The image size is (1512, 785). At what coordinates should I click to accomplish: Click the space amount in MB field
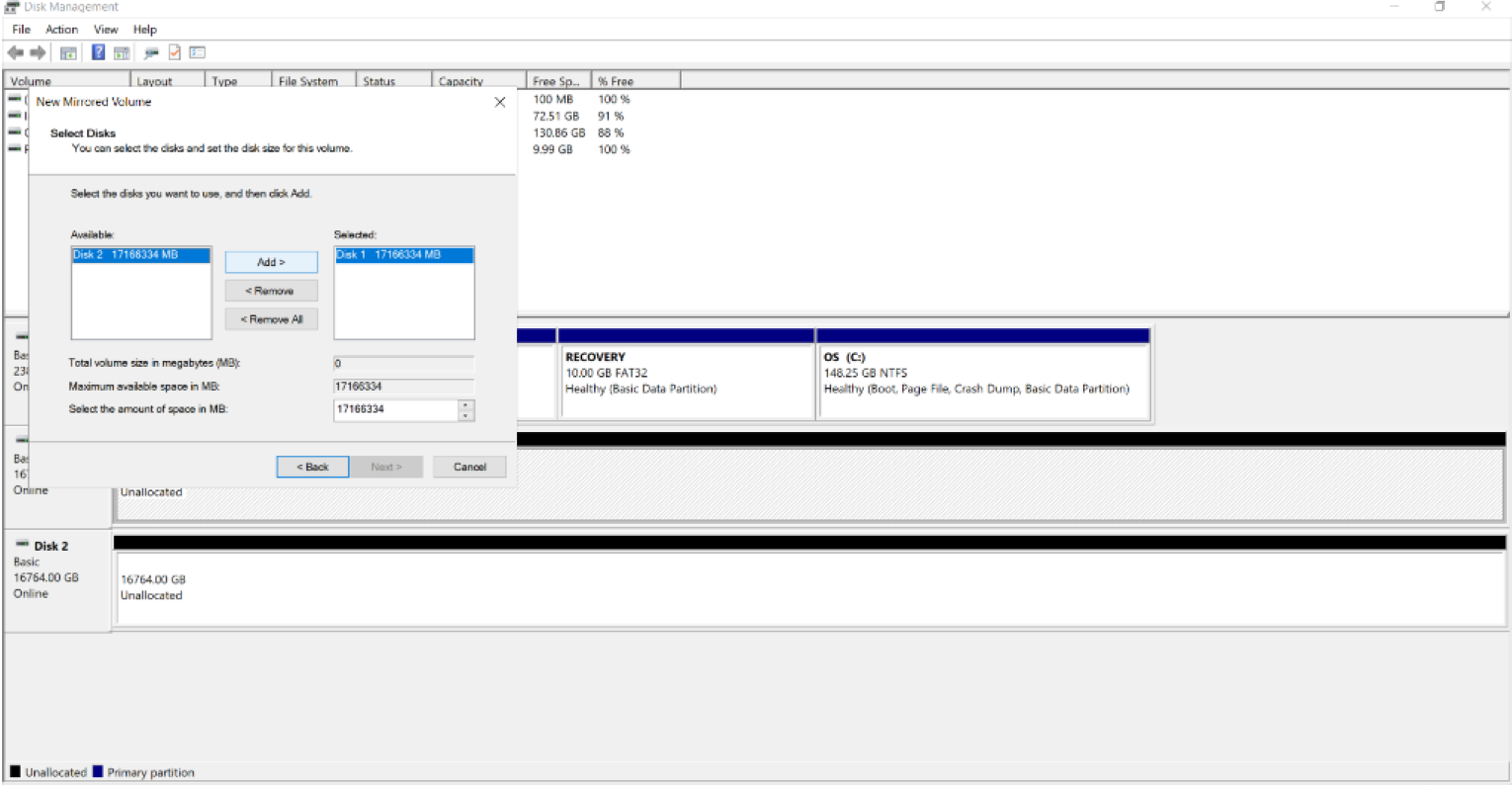[395, 409]
